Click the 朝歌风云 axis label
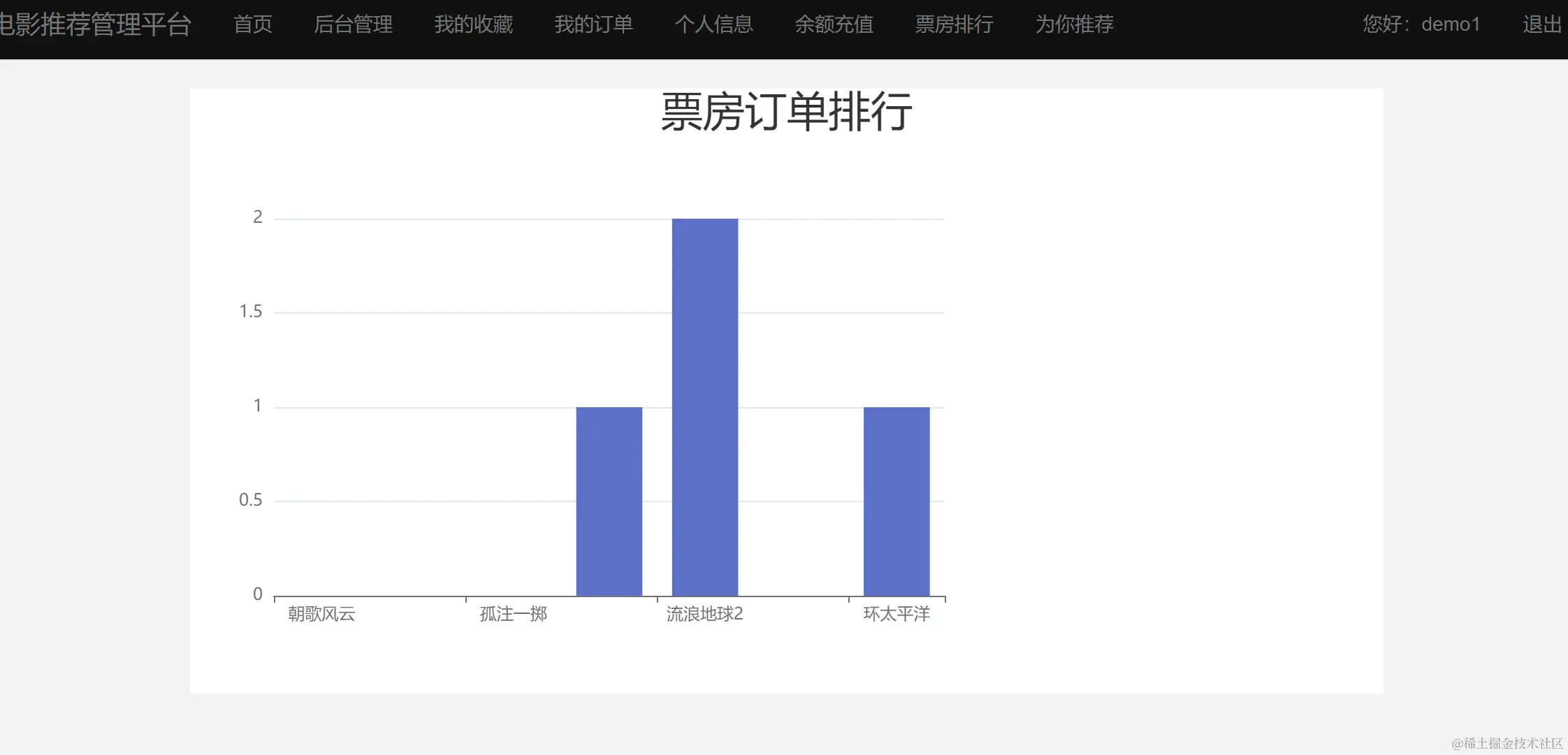The image size is (1568, 755). click(x=321, y=614)
